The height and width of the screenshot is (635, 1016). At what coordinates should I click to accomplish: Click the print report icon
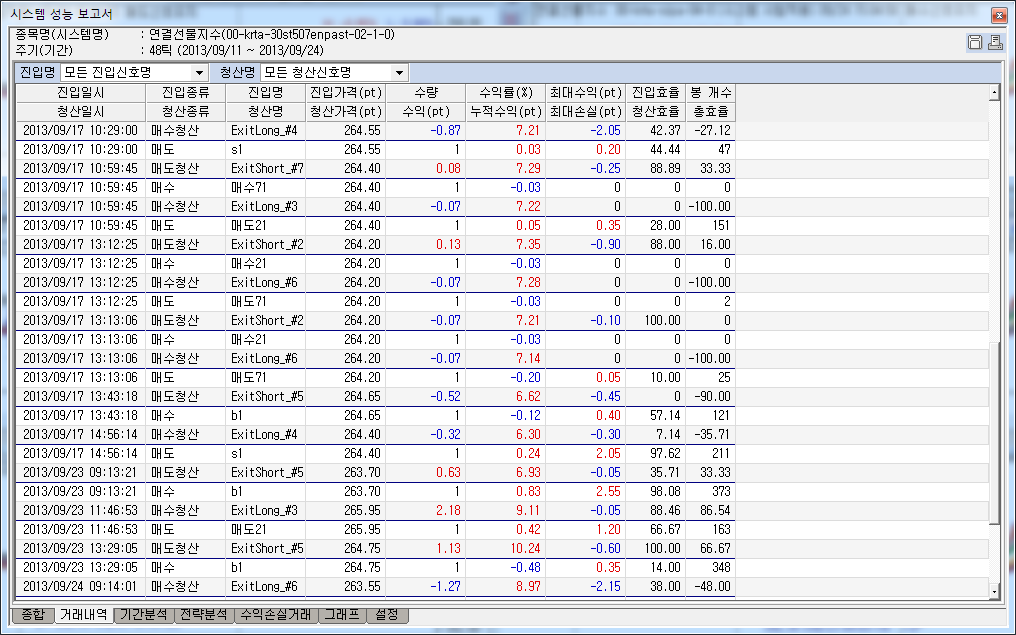[x=994, y=42]
